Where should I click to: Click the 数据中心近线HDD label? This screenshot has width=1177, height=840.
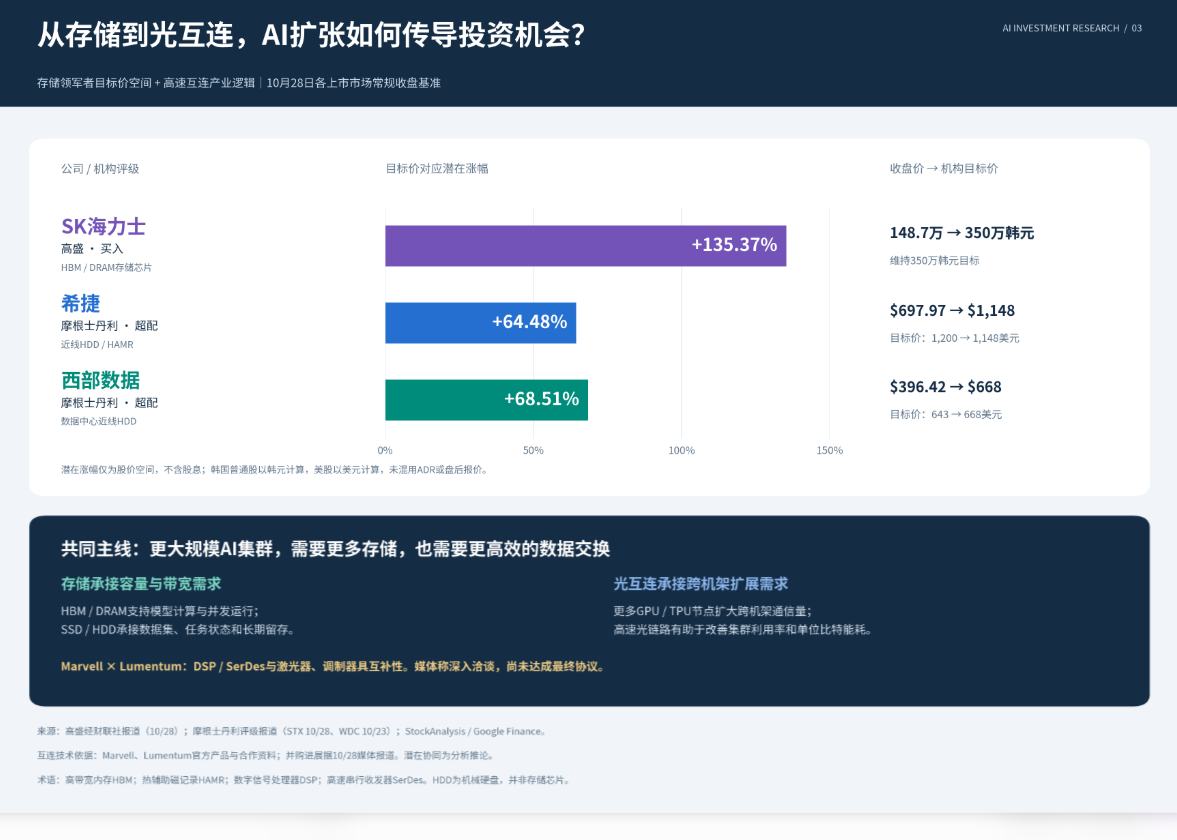pyautogui.click(x=98, y=421)
